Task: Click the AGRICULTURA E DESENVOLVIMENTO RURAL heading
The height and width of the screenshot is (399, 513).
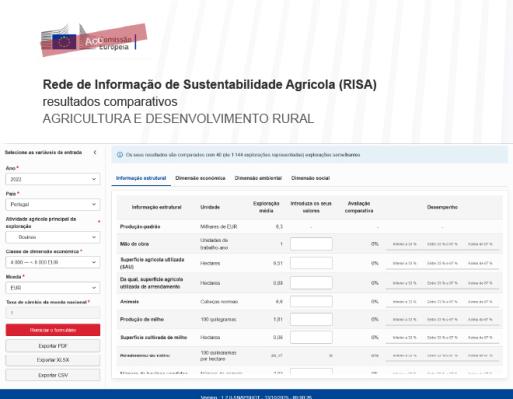Action: (x=178, y=119)
